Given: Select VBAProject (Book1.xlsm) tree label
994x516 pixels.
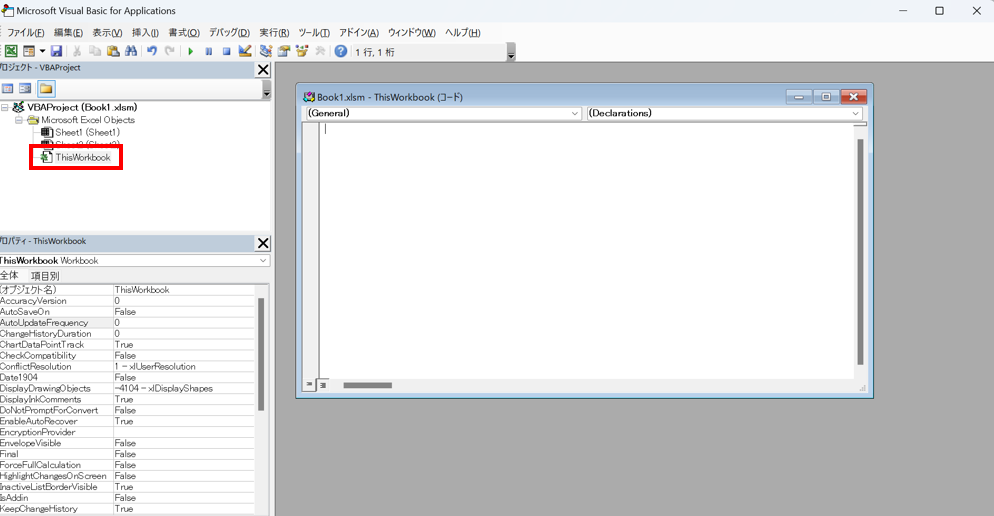Looking at the screenshot, I should tap(82, 108).
